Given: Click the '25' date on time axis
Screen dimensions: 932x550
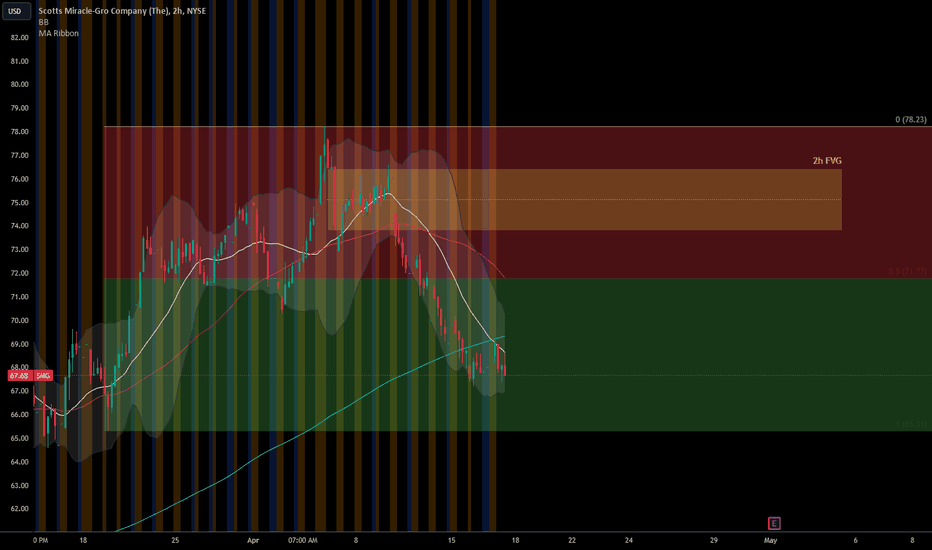Looking at the screenshot, I should click(175, 540).
